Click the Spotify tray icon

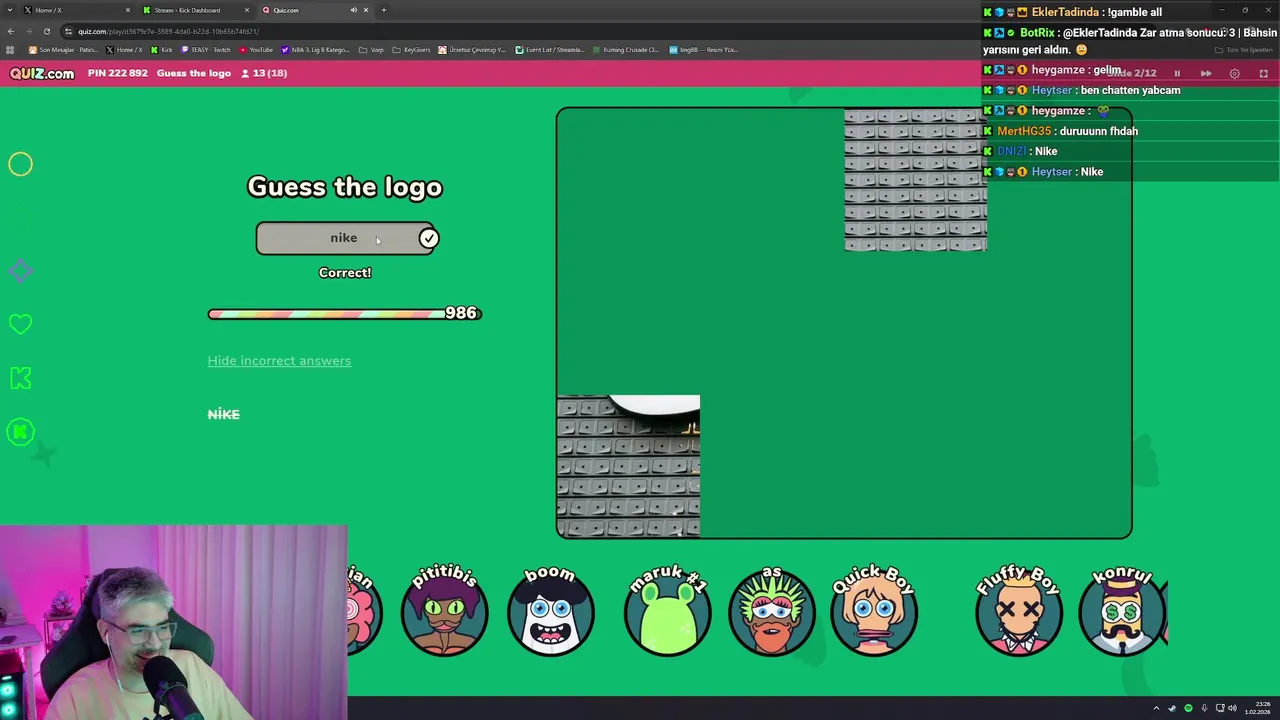click(1188, 708)
